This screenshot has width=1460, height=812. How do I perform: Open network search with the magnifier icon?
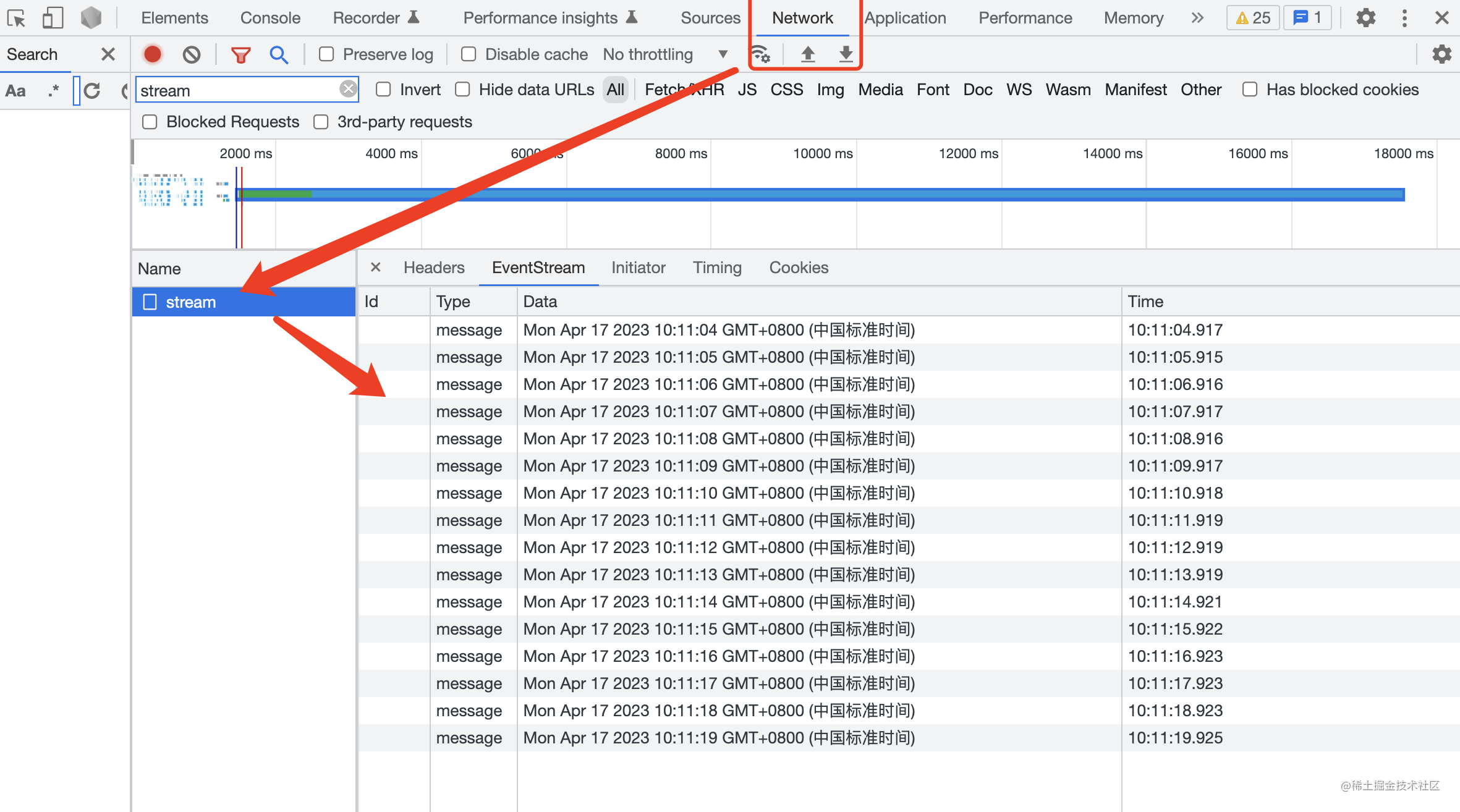pos(279,54)
